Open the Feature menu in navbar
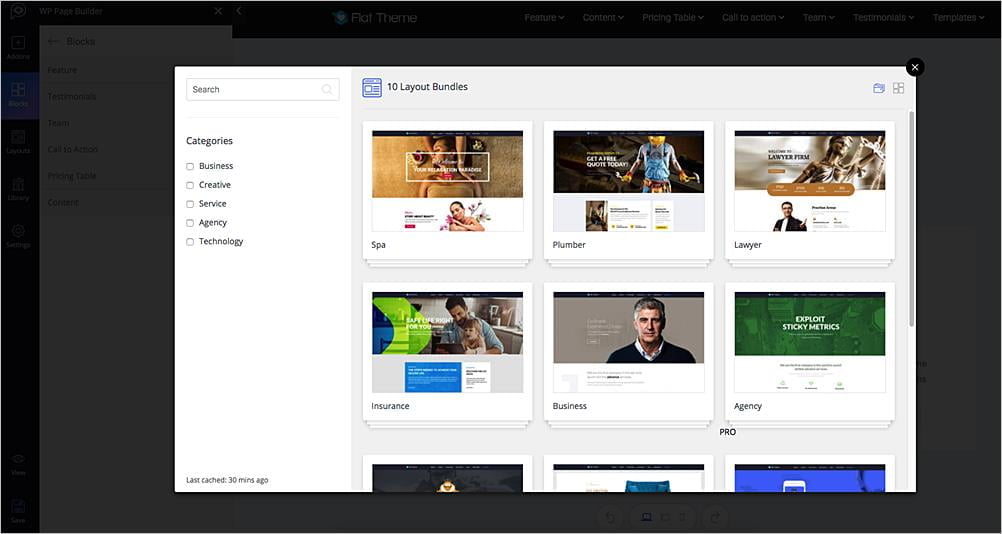This screenshot has height=534, width=1002. [x=544, y=18]
